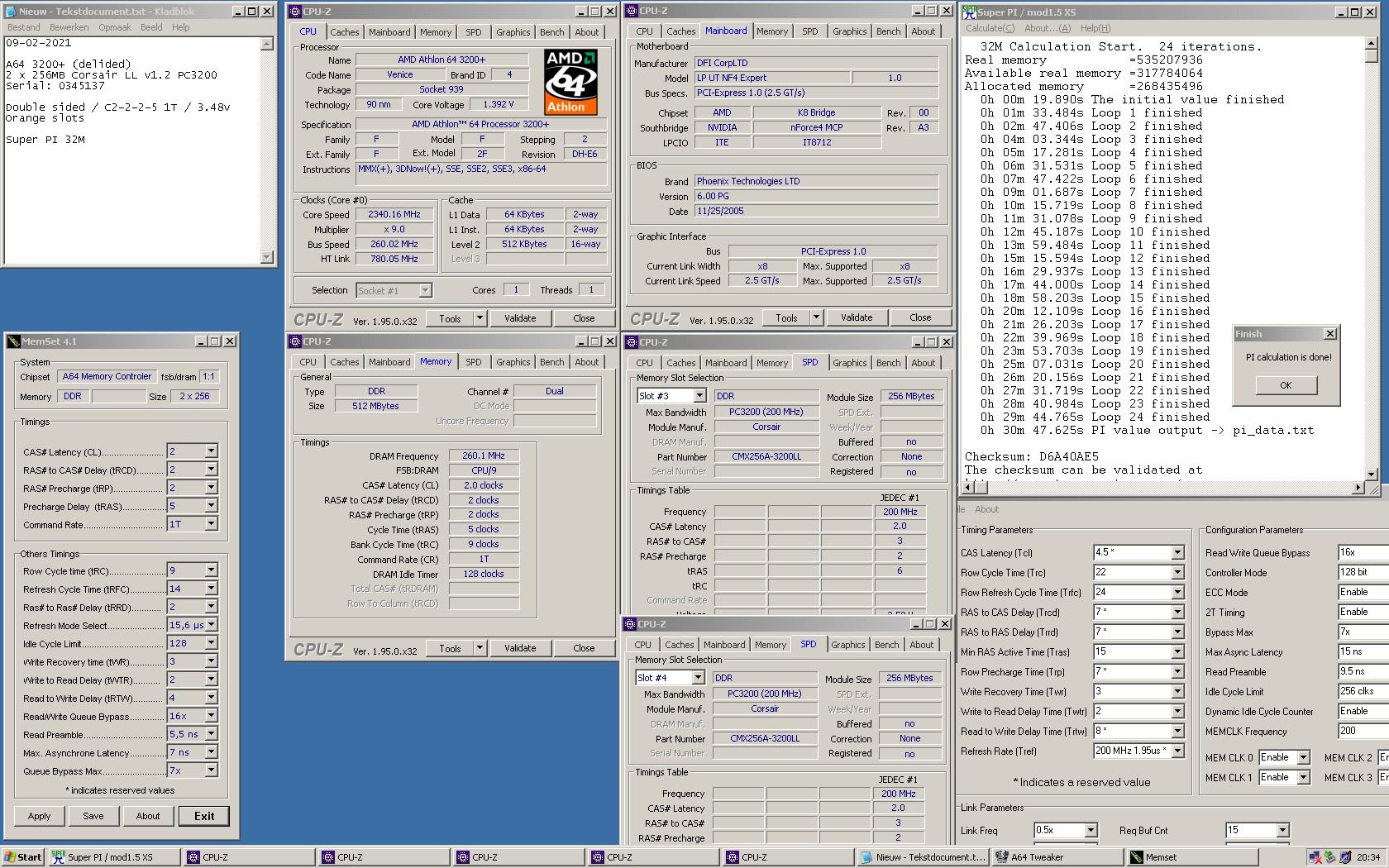Click OK in the PI calculation done dialog
1389x868 pixels.
tap(1286, 385)
